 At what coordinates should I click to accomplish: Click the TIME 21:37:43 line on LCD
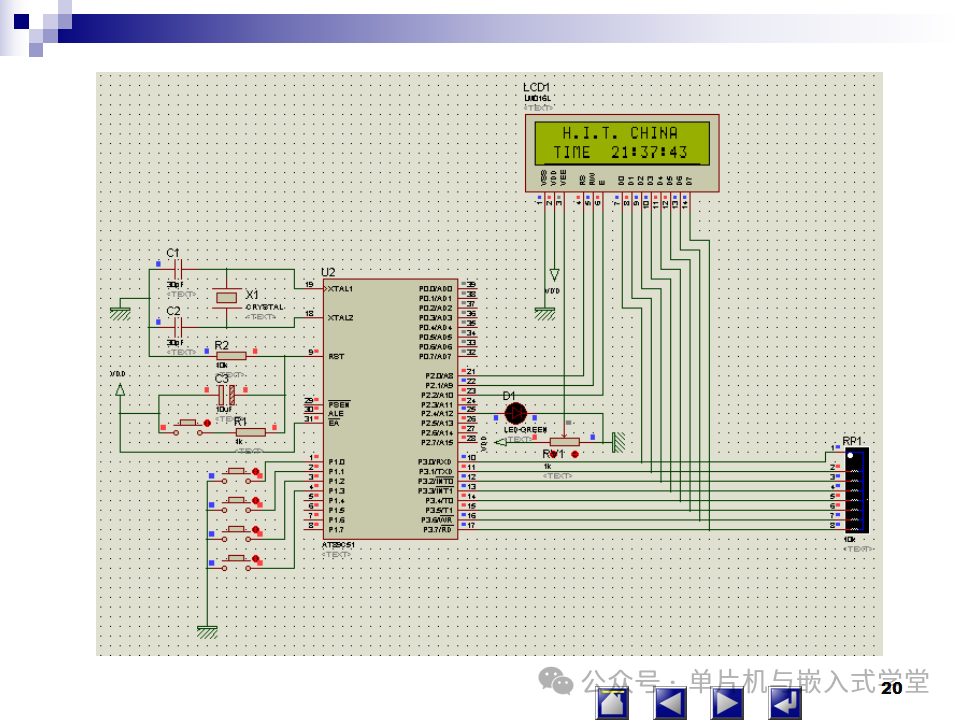point(620,152)
